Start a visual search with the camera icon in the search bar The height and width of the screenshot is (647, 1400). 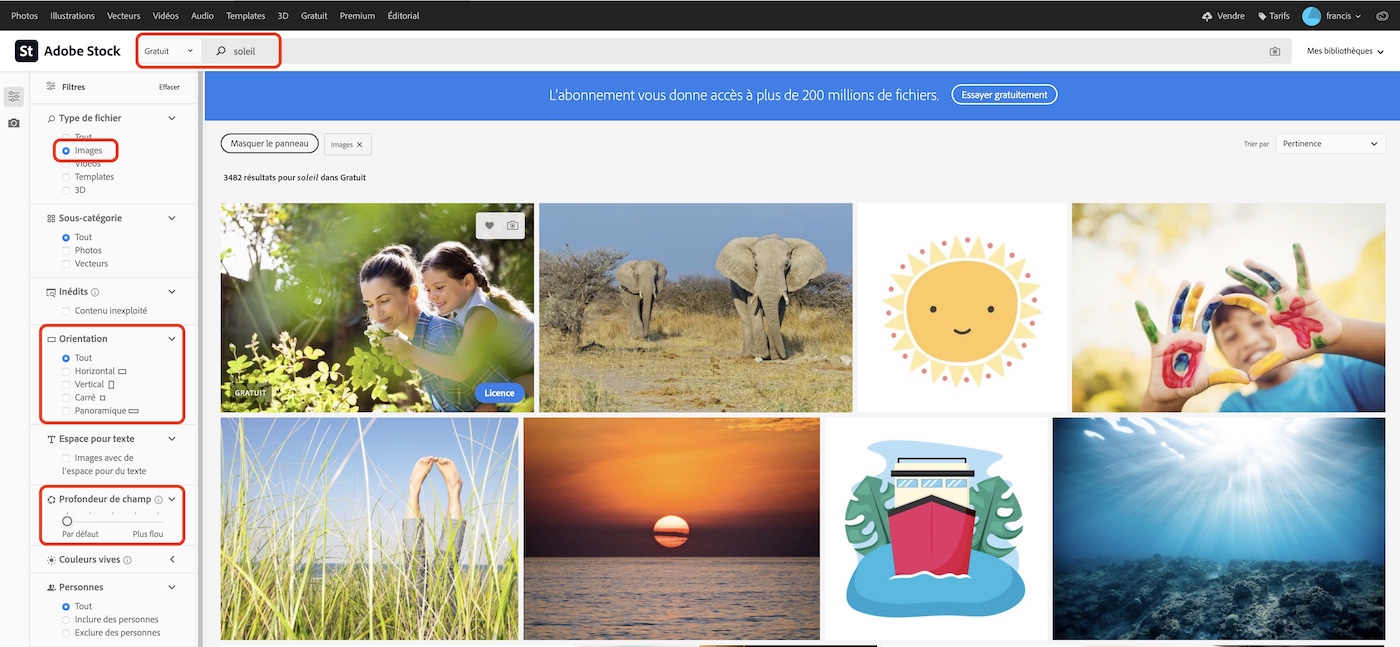point(1274,50)
